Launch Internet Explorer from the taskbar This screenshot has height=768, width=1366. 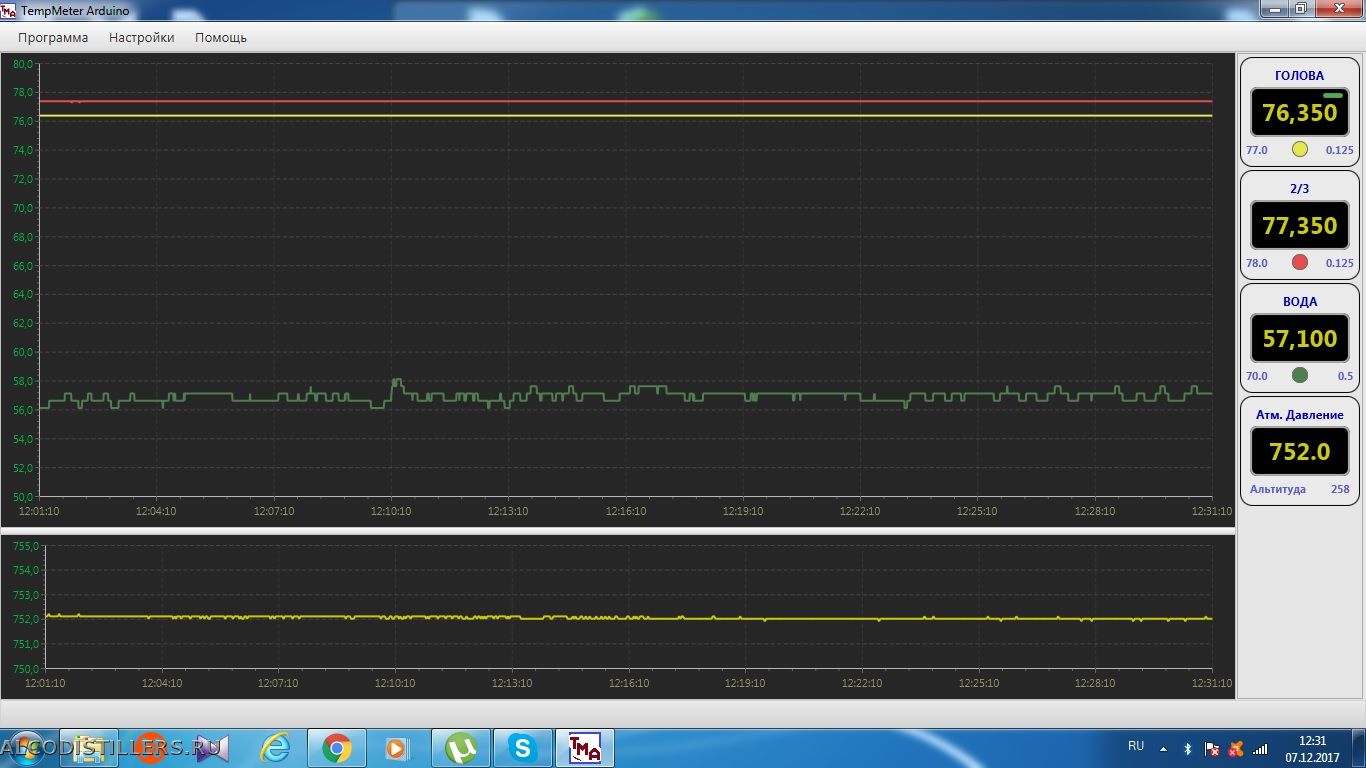(x=274, y=748)
